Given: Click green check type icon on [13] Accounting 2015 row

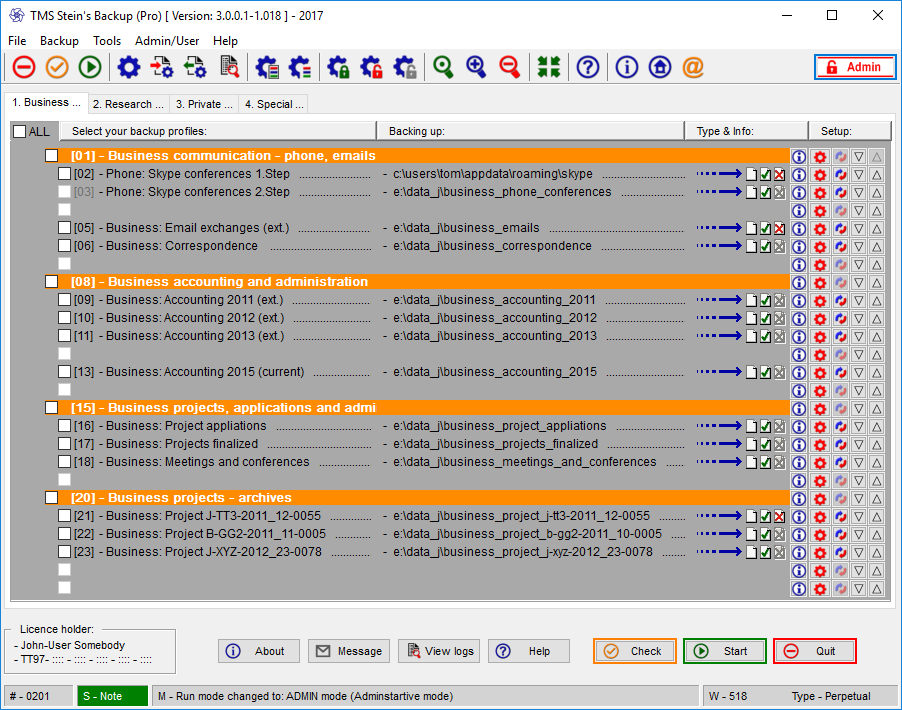Looking at the screenshot, I should [x=766, y=373].
